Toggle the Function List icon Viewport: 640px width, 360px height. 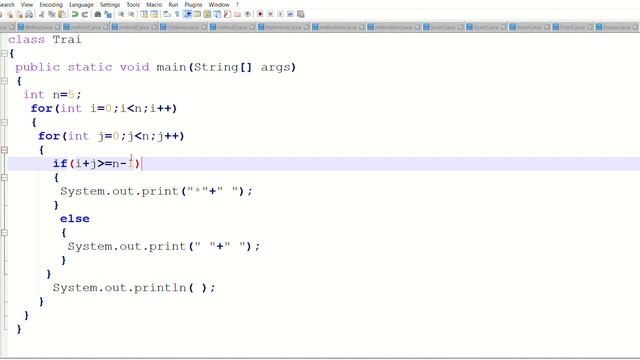pyautogui.click(x=227, y=14)
